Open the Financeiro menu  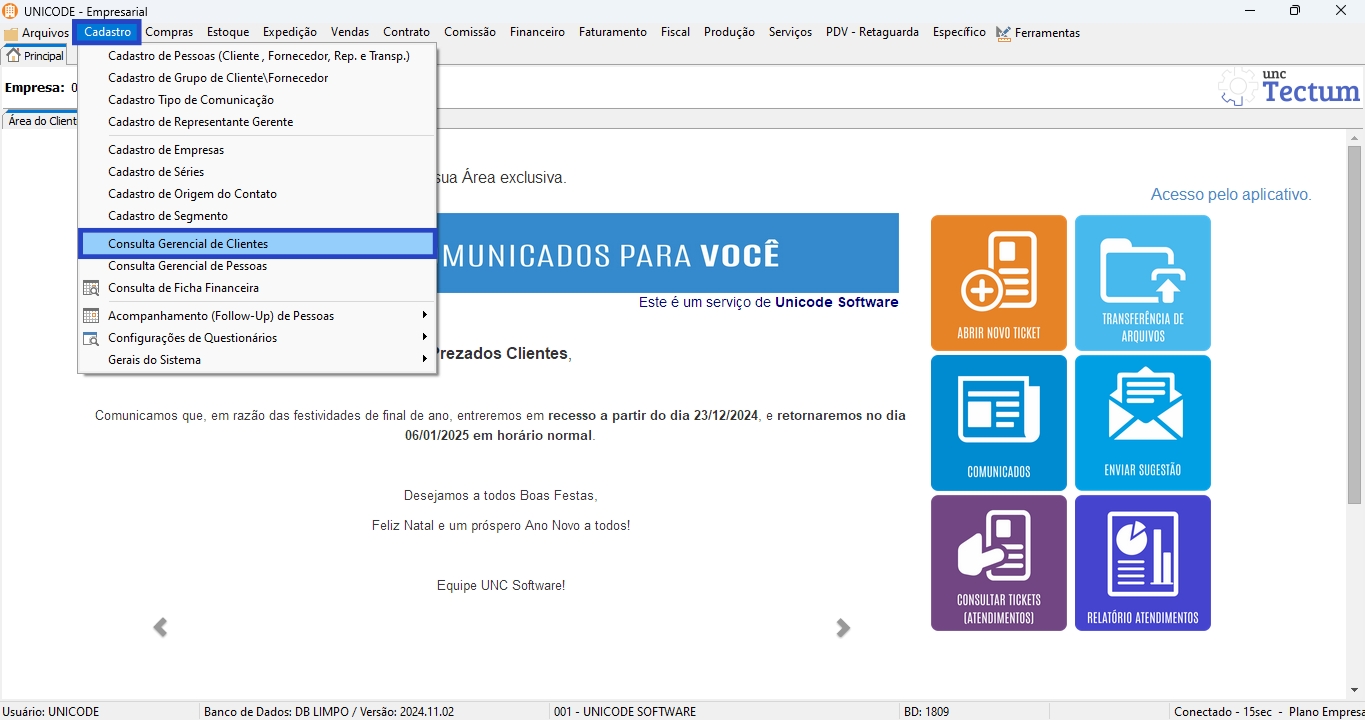(x=537, y=32)
